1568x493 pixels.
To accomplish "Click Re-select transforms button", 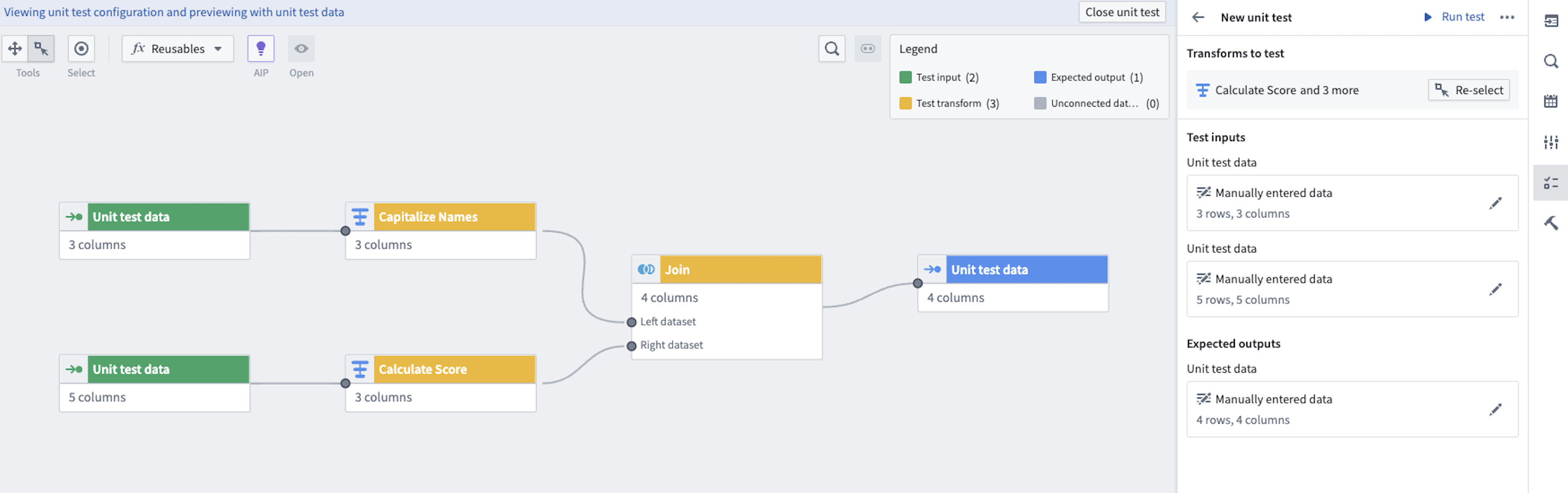I will (1468, 90).
